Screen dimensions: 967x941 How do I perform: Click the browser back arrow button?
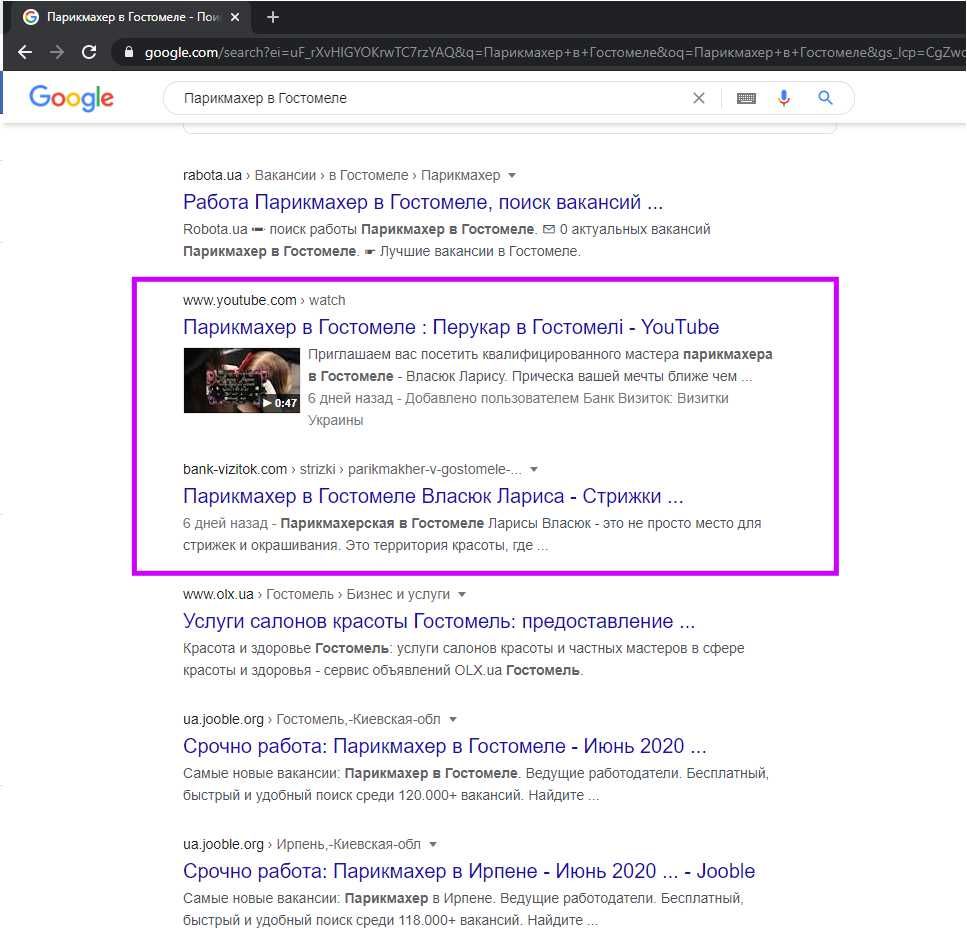pos(25,52)
